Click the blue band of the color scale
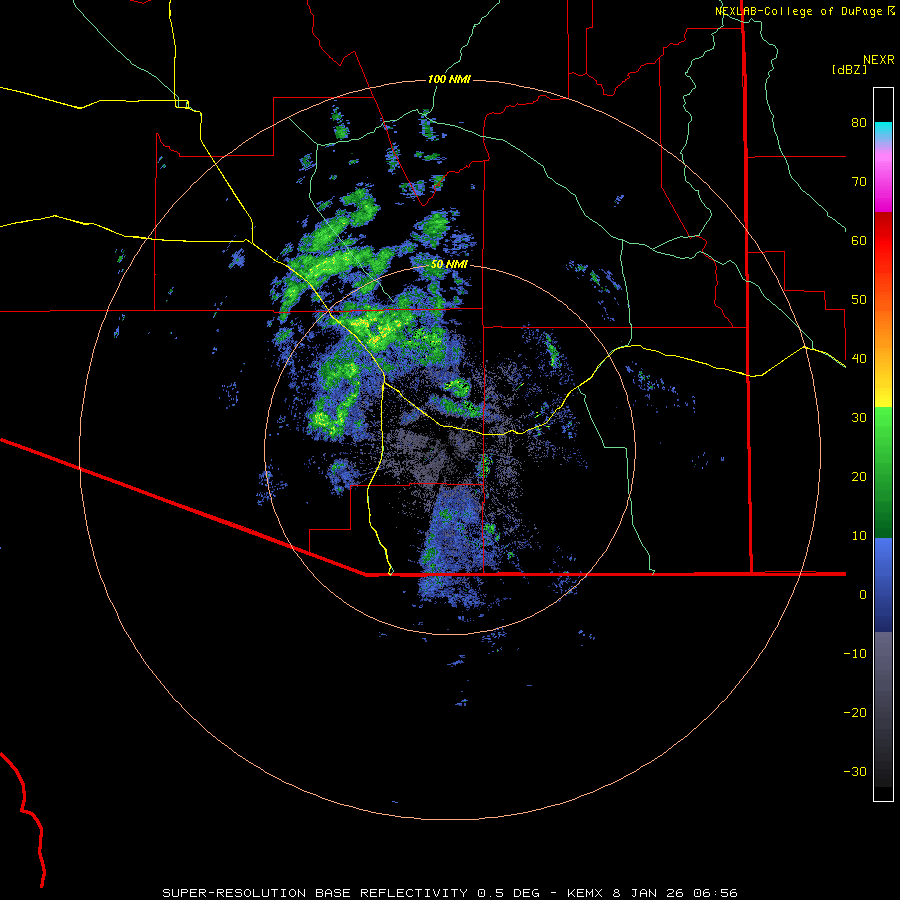Viewport: 900px width, 900px height. (883, 585)
